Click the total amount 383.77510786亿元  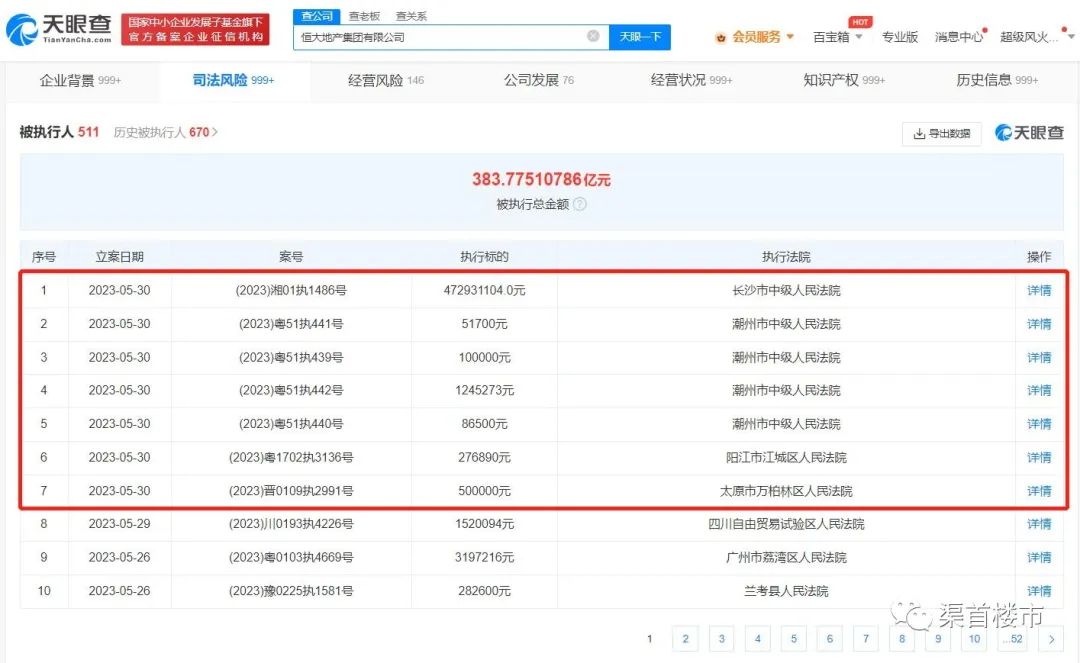pos(541,180)
